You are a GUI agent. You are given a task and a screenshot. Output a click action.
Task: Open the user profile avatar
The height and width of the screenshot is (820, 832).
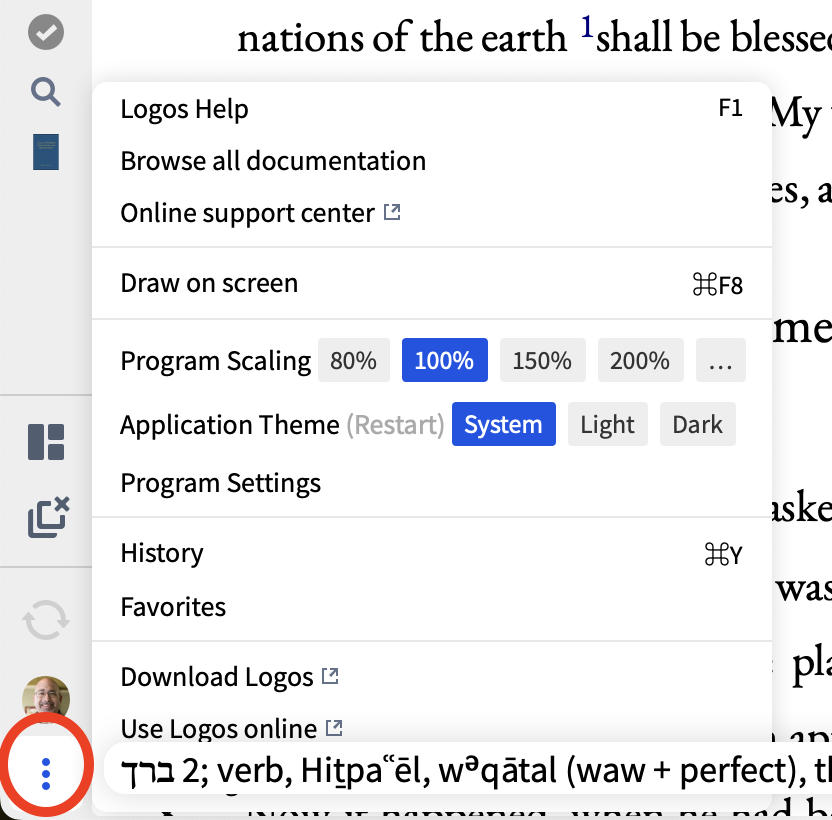coord(46,698)
